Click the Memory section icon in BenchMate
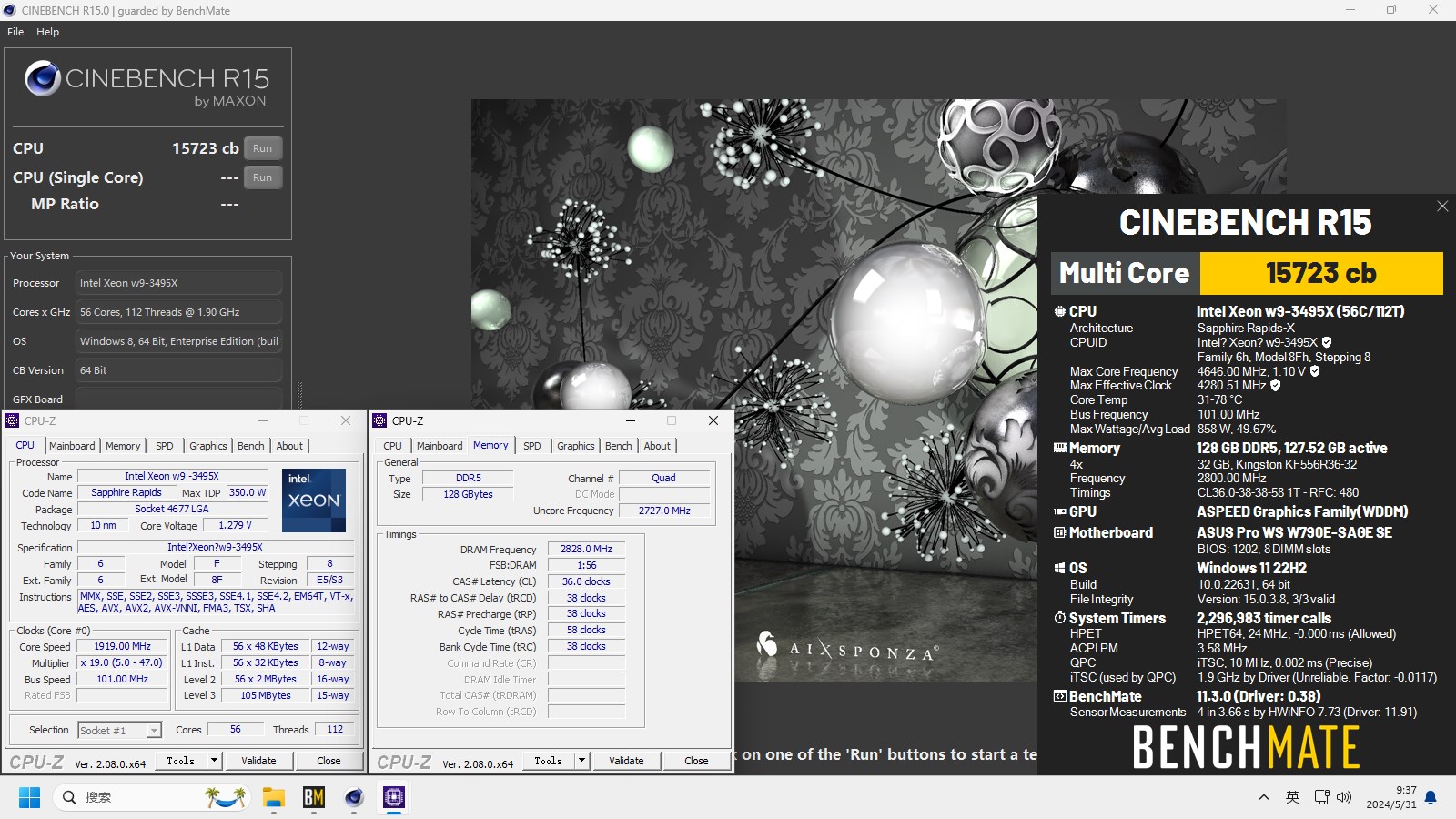The height and width of the screenshot is (819, 1456). click(1060, 448)
